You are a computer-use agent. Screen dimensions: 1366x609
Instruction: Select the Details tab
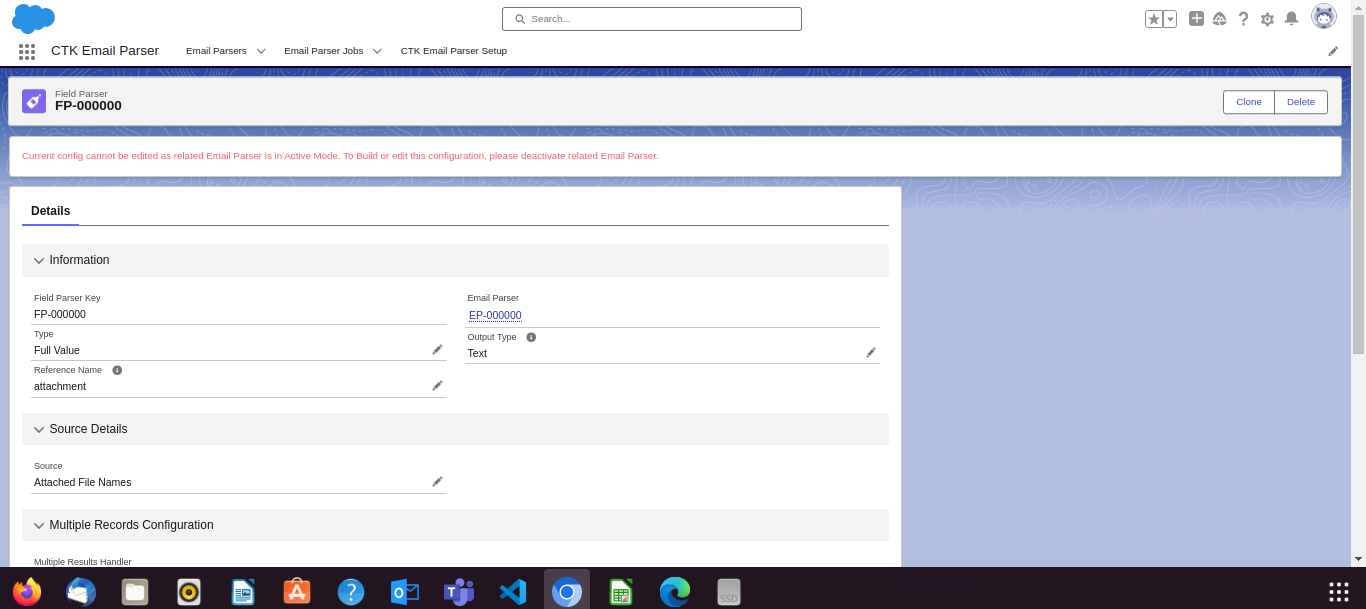pos(51,211)
